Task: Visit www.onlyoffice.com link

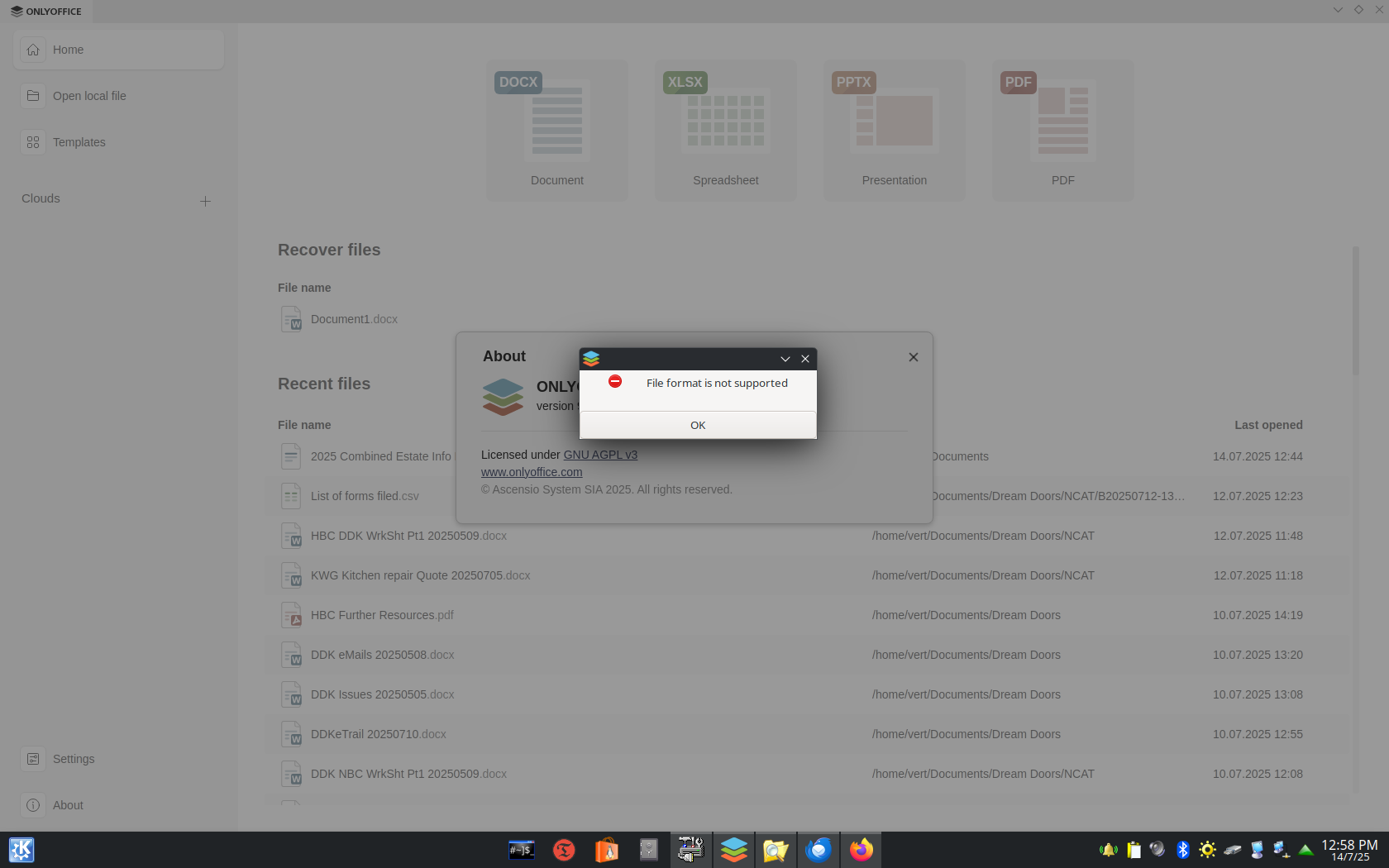Action: (x=532, y=472)
